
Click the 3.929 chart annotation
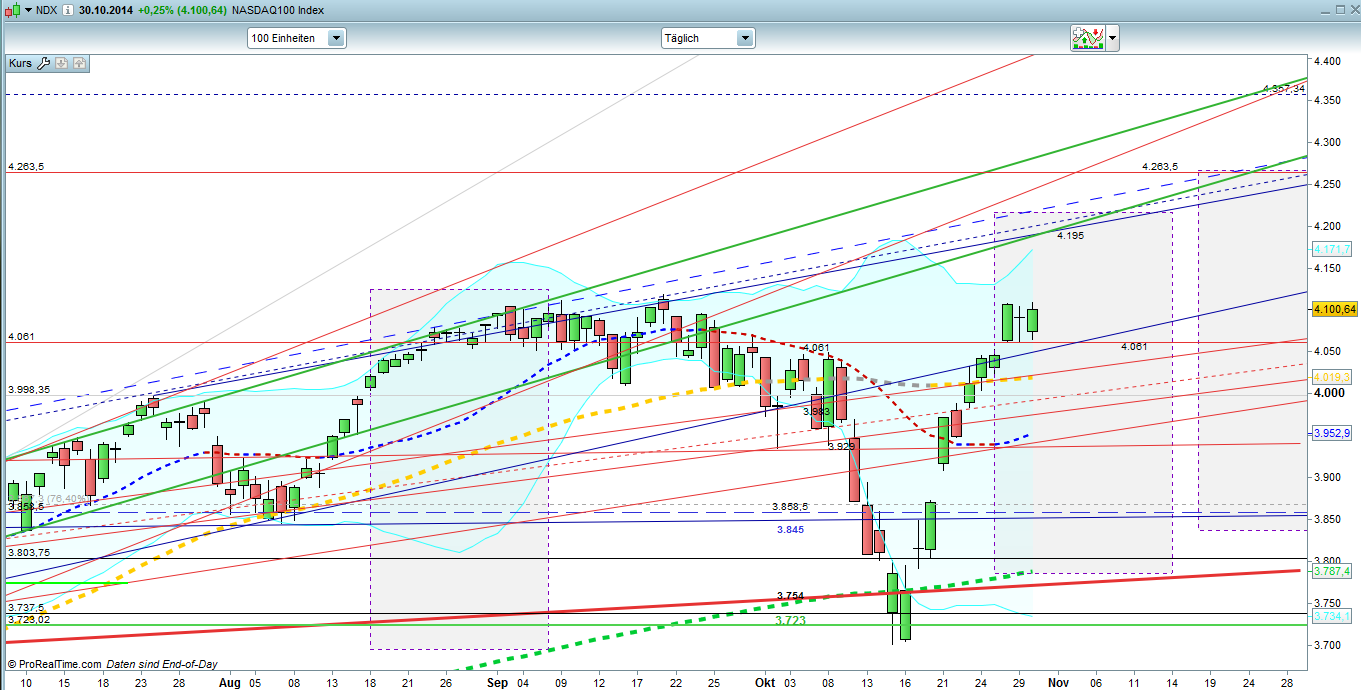pos(840,447)
